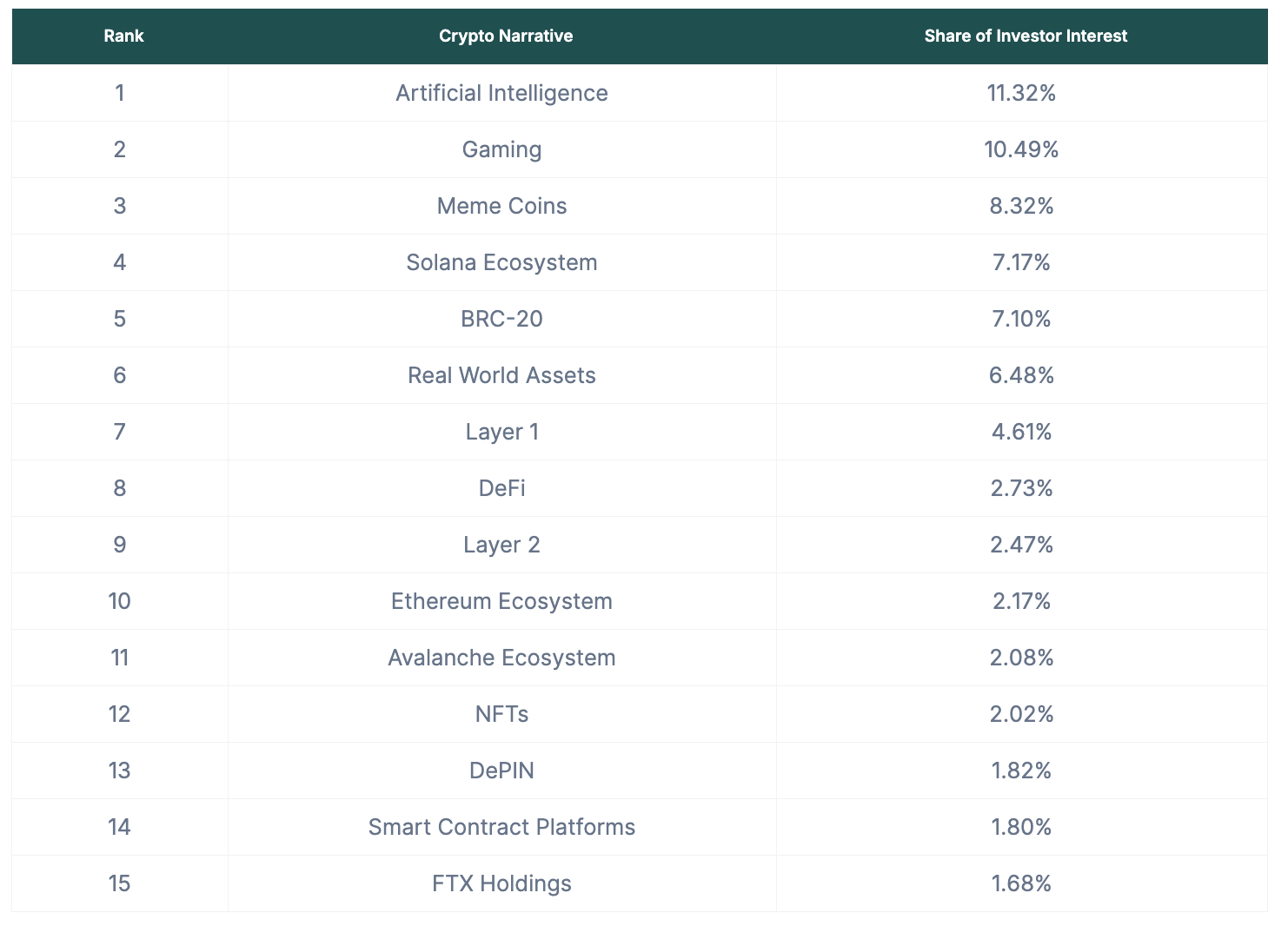
Task: Click the Solana Ecosystem cell
Action: coord(501,262)
